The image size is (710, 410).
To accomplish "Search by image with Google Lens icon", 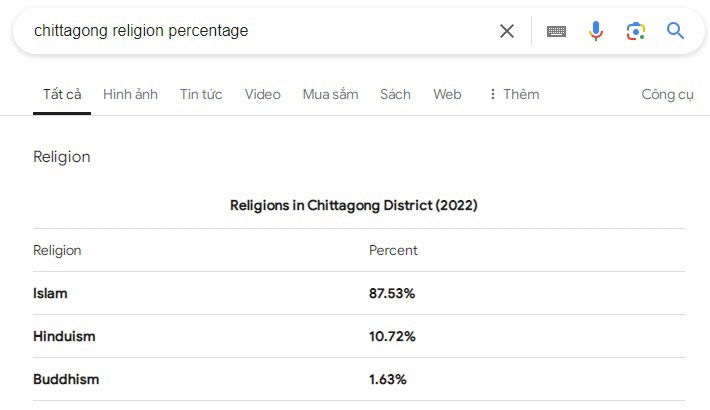I will click(636, 31).
